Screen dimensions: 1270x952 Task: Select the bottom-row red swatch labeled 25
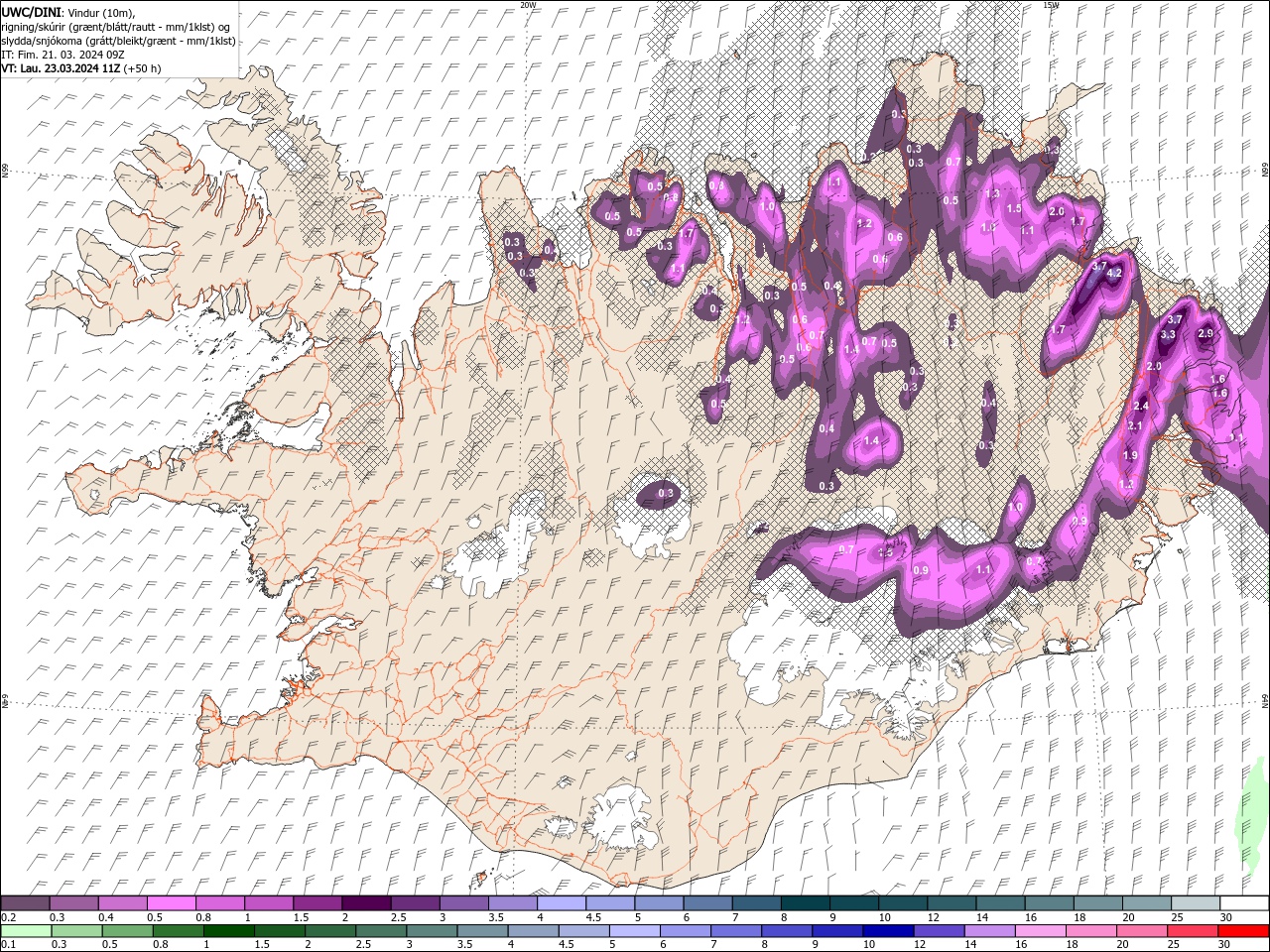[1192, 930]
